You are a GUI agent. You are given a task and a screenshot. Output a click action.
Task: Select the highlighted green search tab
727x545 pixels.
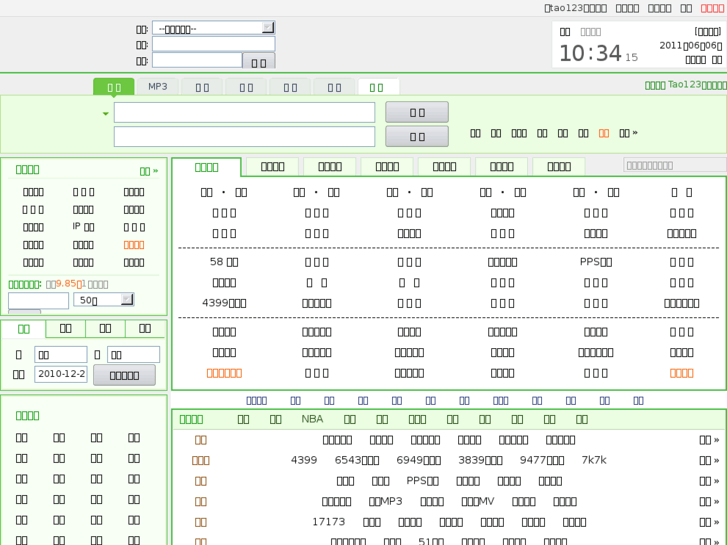click(x=114, y=87)
